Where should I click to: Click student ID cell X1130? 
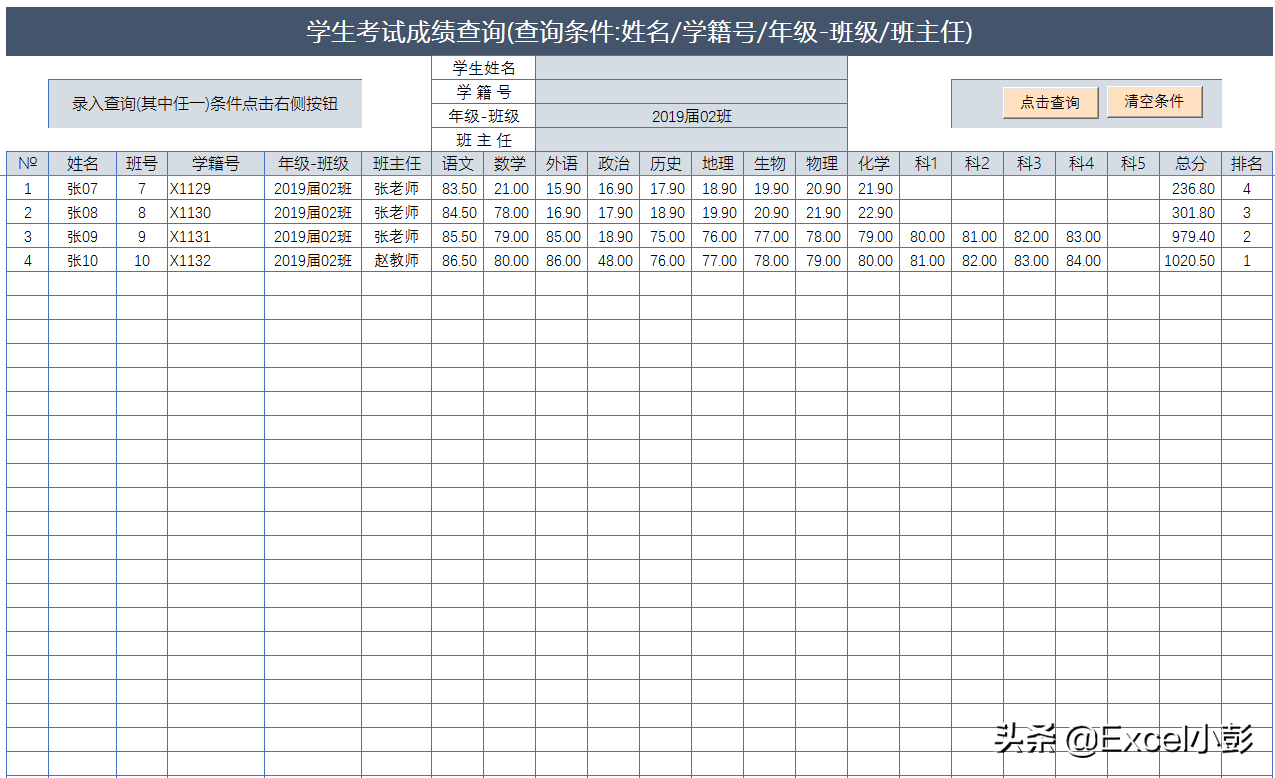[x=216, y=213]
